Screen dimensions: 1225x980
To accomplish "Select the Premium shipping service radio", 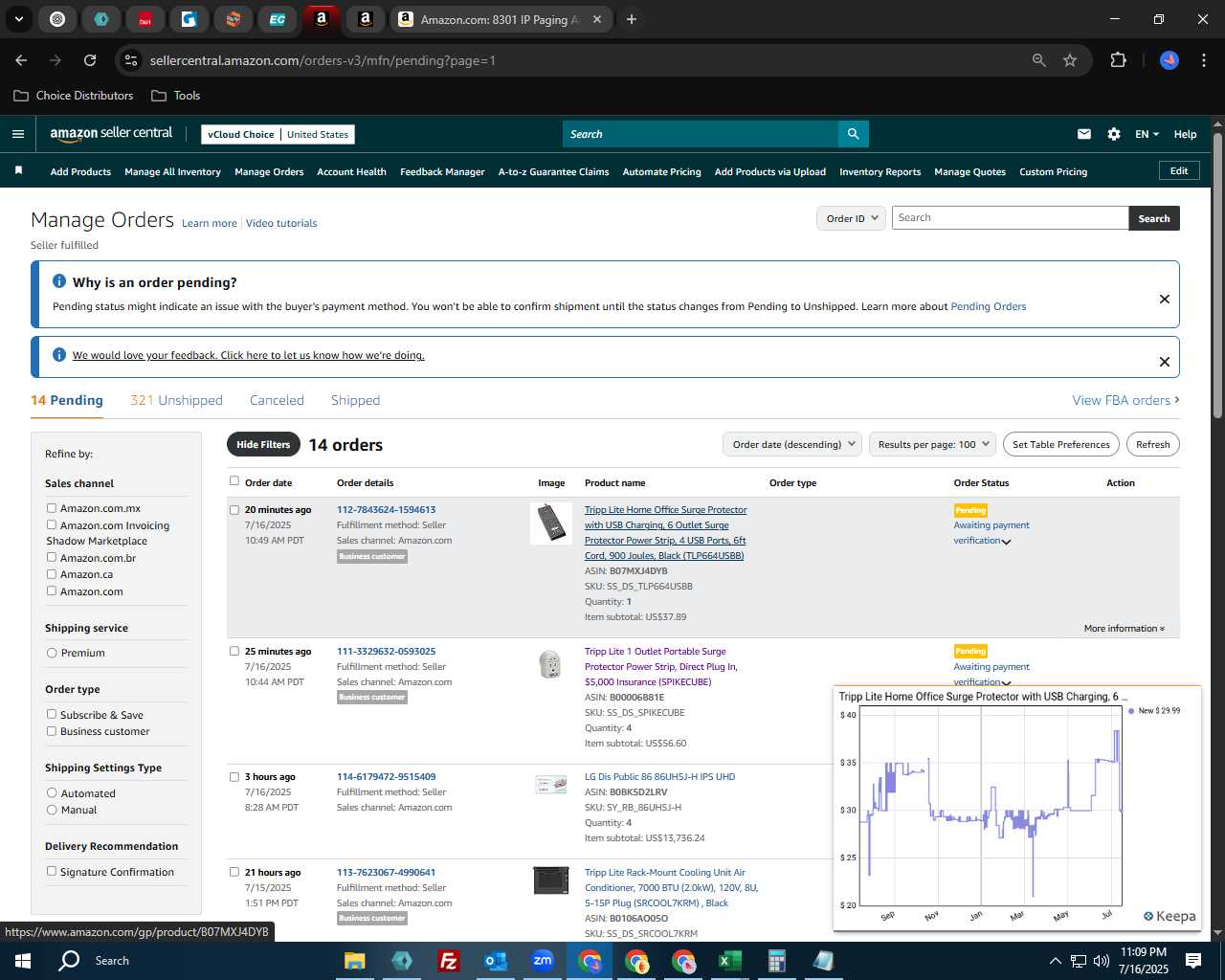I will click(52, 653).
